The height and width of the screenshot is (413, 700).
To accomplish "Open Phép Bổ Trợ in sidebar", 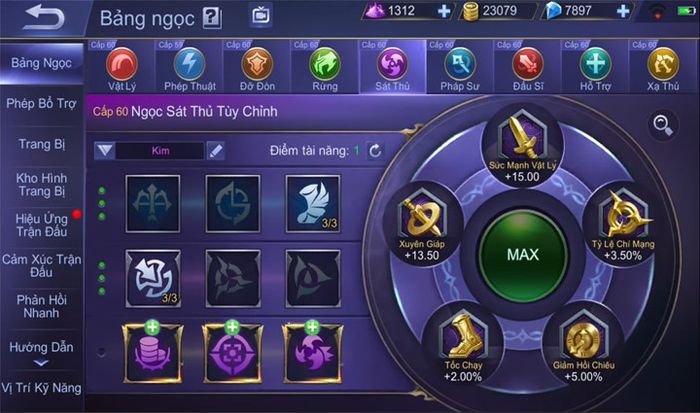I will 41,104.
